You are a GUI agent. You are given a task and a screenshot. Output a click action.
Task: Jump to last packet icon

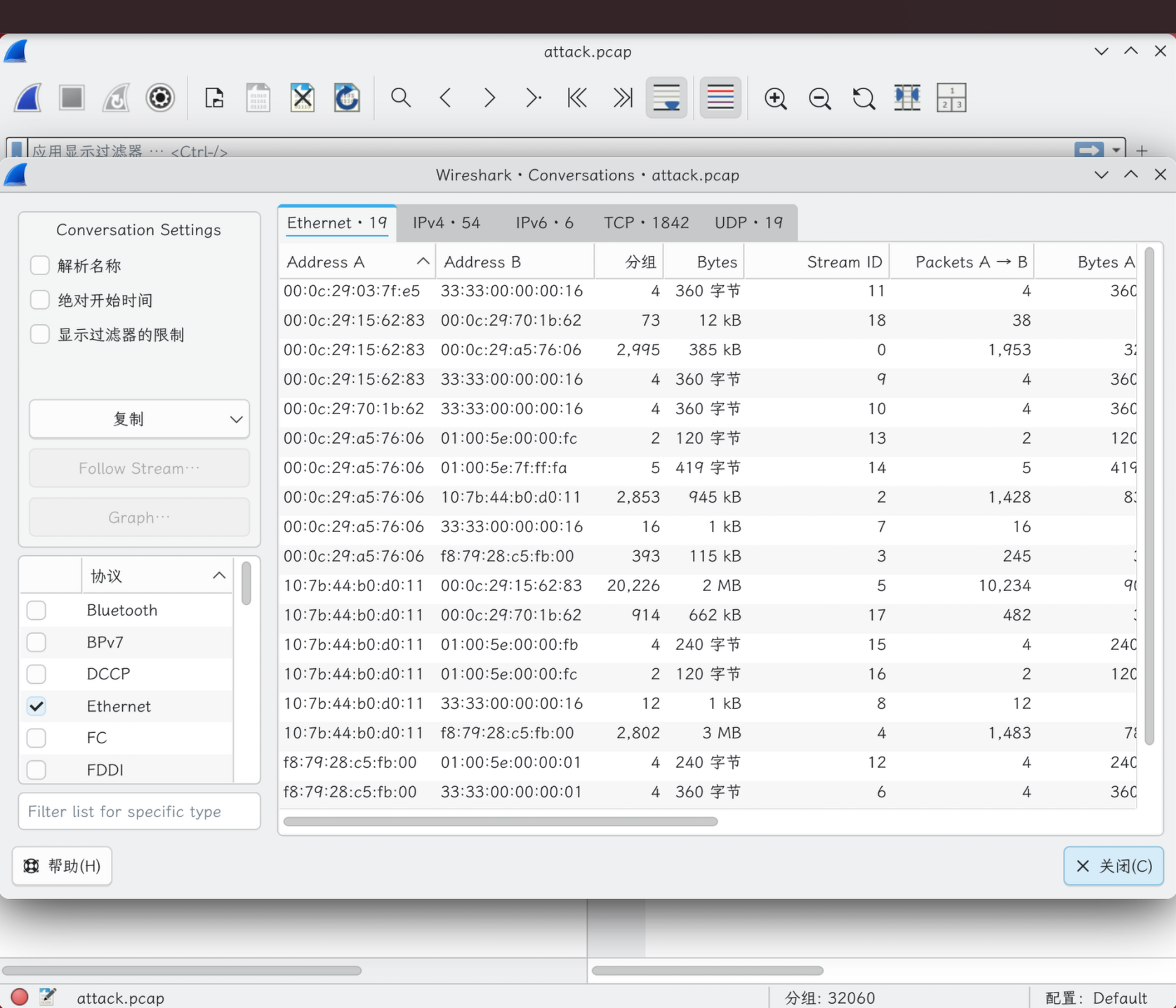pyautogui.click(x=622, y=98)
